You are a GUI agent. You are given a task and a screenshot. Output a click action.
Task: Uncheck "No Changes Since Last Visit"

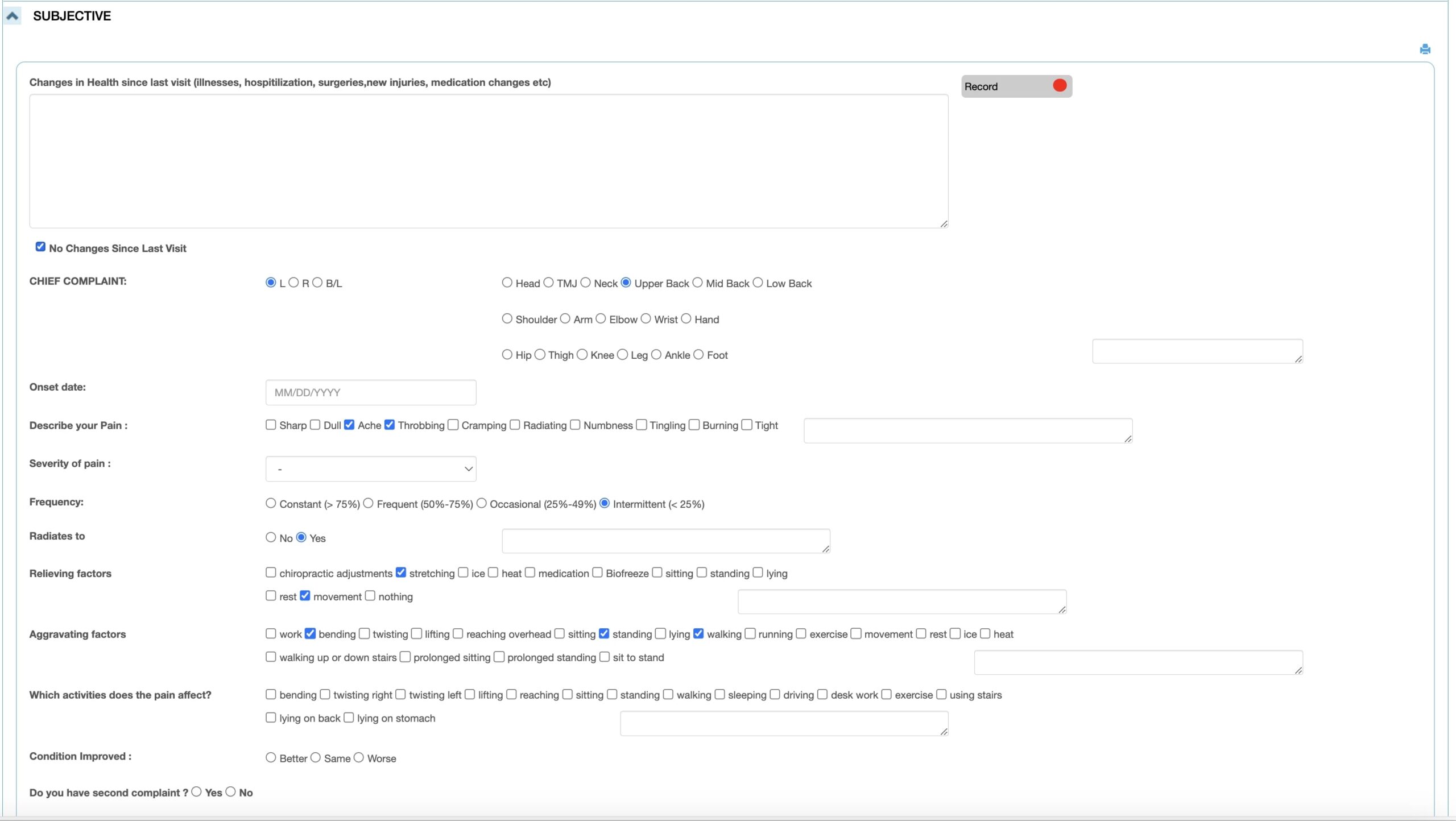40,246
